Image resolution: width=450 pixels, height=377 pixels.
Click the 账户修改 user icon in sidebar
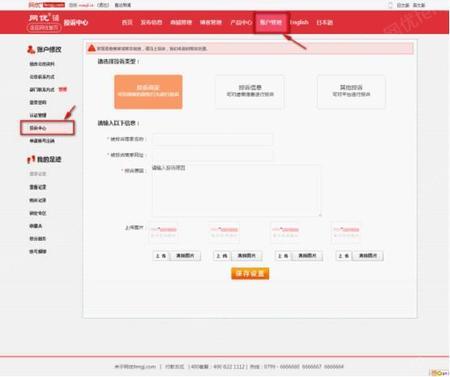(x=31, y=50)
